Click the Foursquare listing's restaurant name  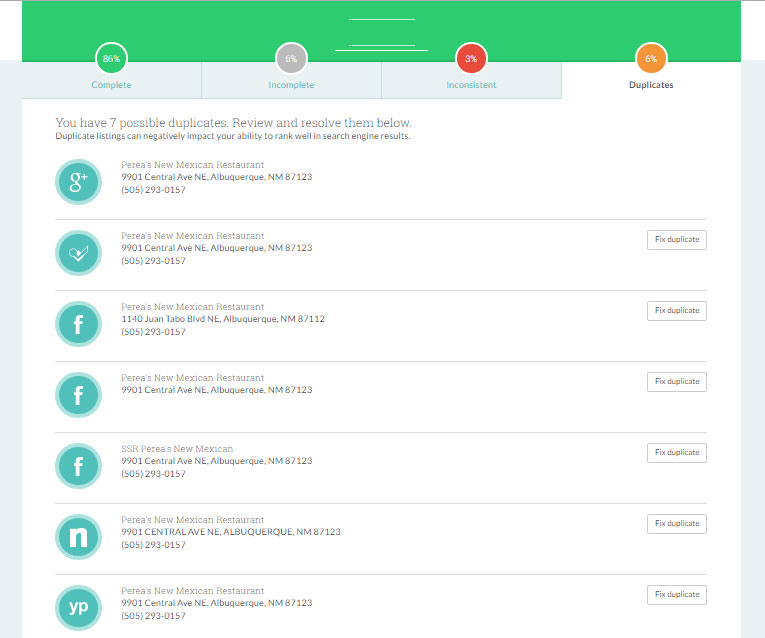tap(192, 236)
